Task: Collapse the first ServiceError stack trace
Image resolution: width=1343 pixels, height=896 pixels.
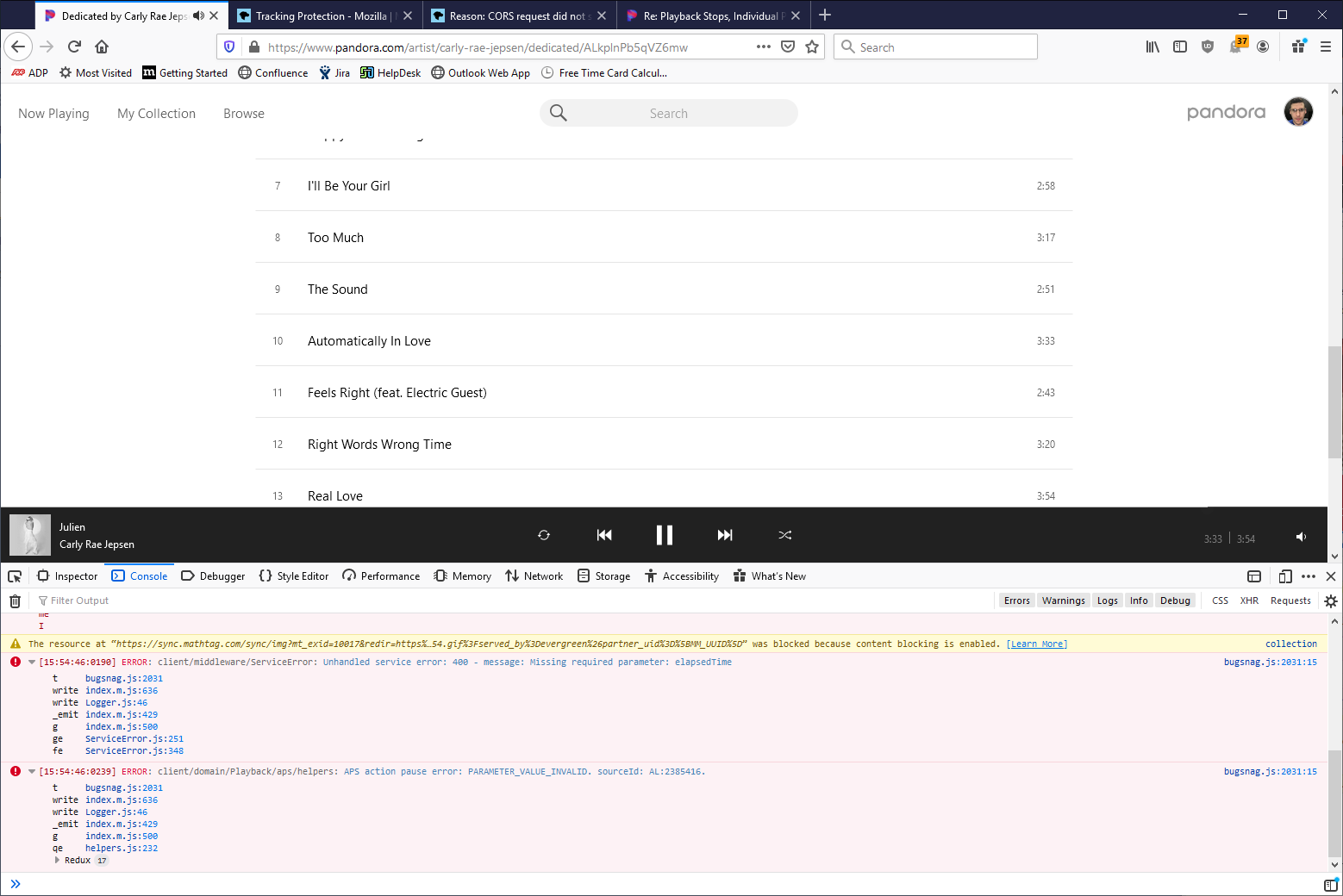Action: (31, 662)
